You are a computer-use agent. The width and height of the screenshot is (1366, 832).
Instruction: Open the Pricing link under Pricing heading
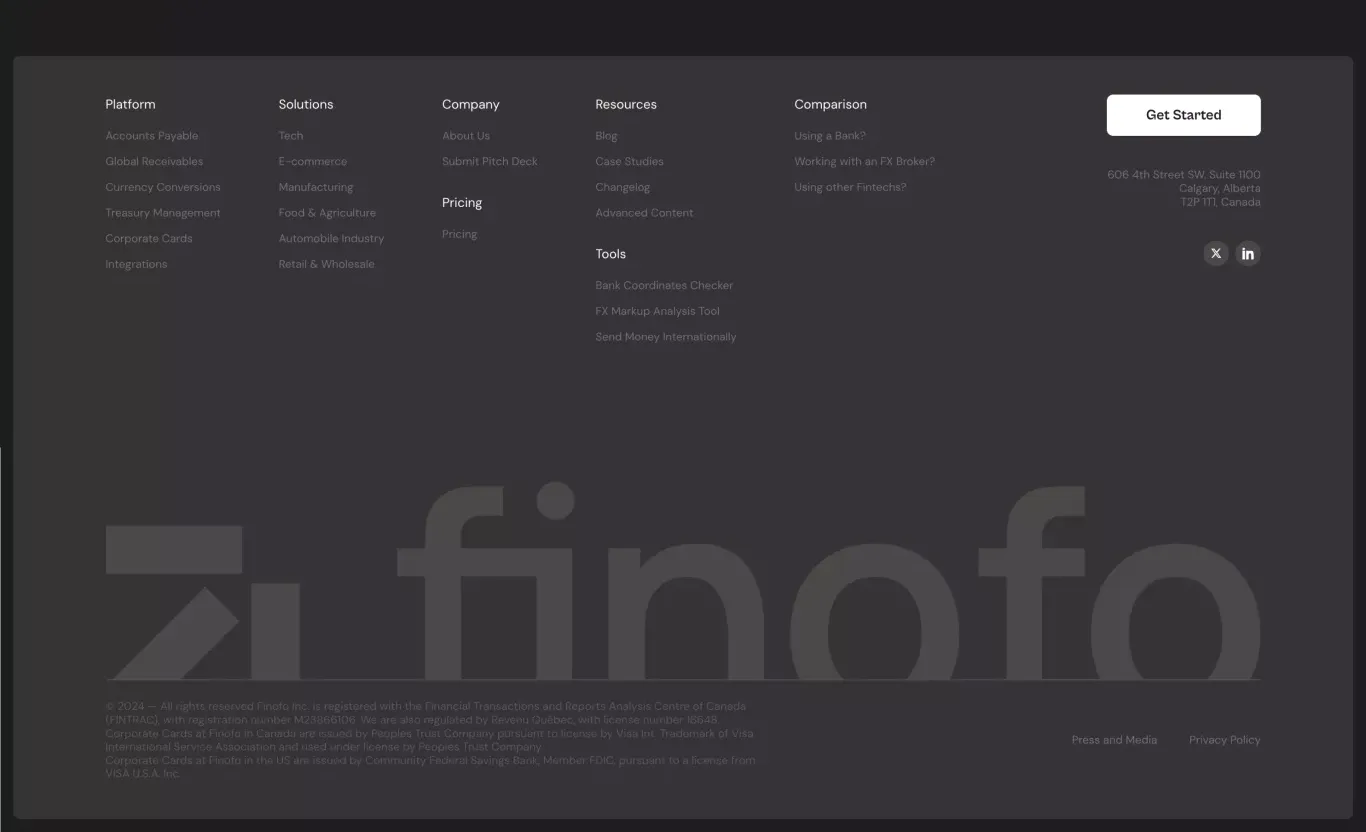(460, 235)
